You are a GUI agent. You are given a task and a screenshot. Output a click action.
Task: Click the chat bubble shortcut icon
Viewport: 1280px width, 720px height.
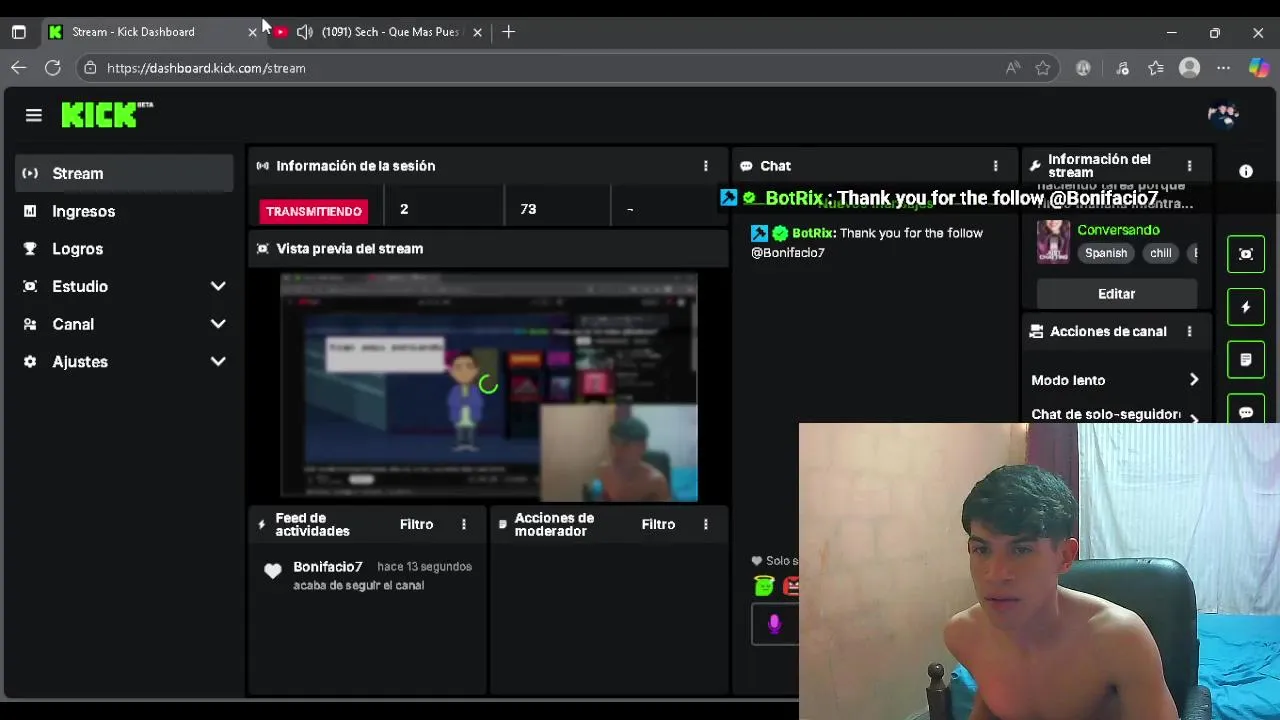(x=1246, y=410)
